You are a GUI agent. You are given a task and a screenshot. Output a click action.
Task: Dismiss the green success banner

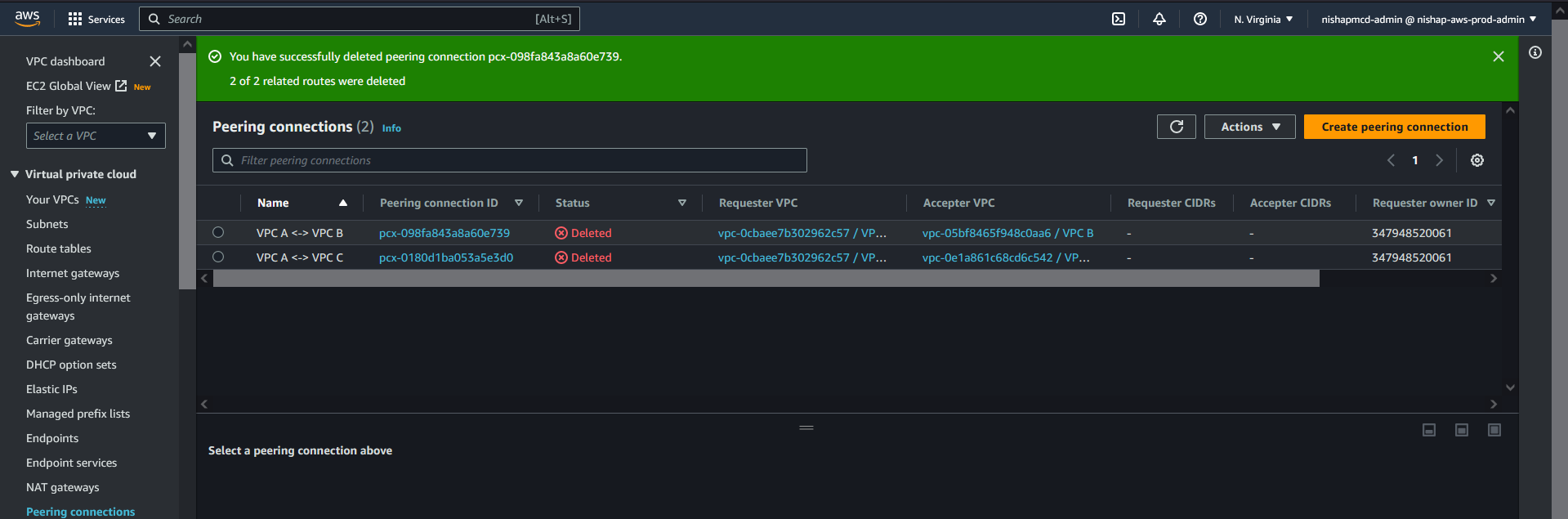tap(1498, 56)
